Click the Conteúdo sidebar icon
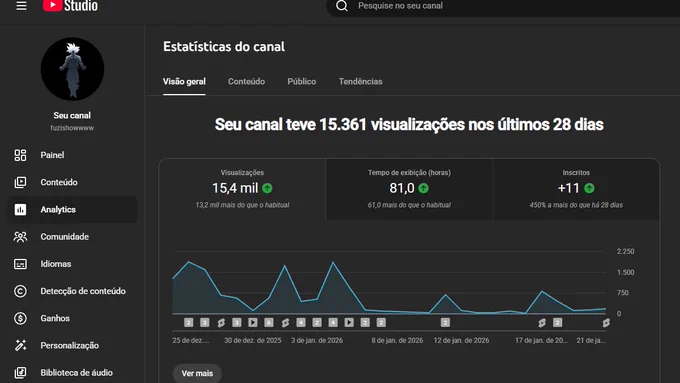Screen dimensions: 680x383 pos(20,182)
